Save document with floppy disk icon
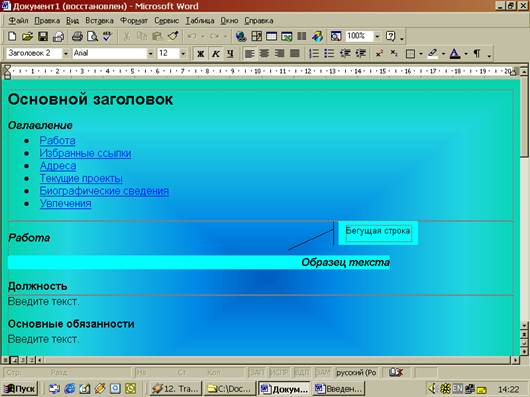The image size is (530, 397). coord(43,36)
